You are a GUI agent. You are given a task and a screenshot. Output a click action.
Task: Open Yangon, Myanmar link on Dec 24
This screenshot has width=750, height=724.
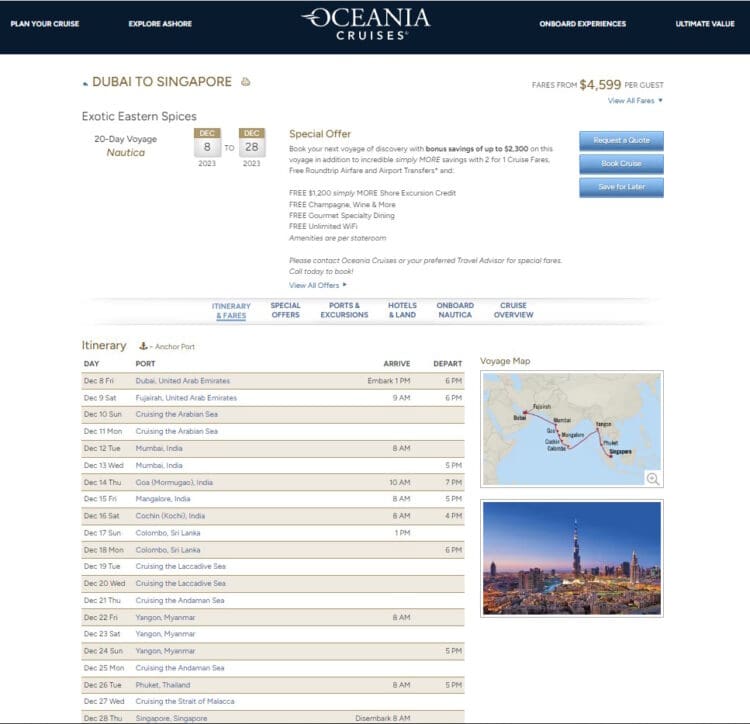(165, 651)
